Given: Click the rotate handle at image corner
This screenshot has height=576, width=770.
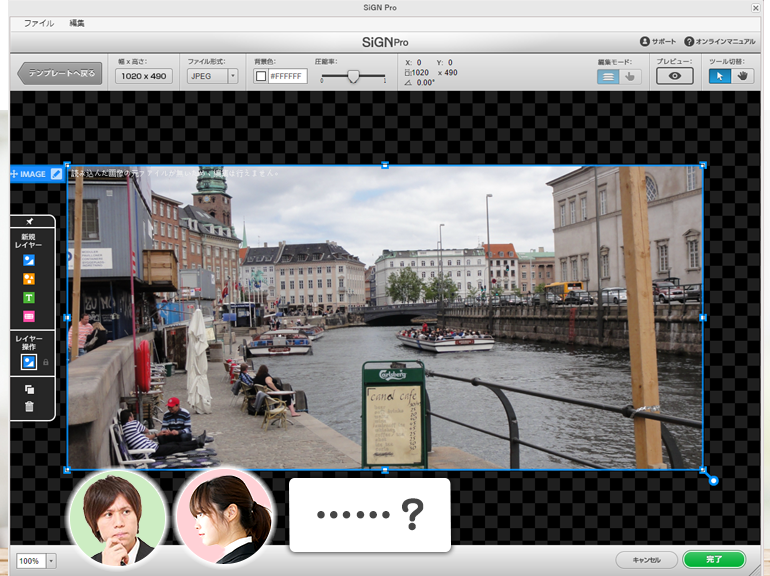Looking at the screenshot, I should coord(714,481).
